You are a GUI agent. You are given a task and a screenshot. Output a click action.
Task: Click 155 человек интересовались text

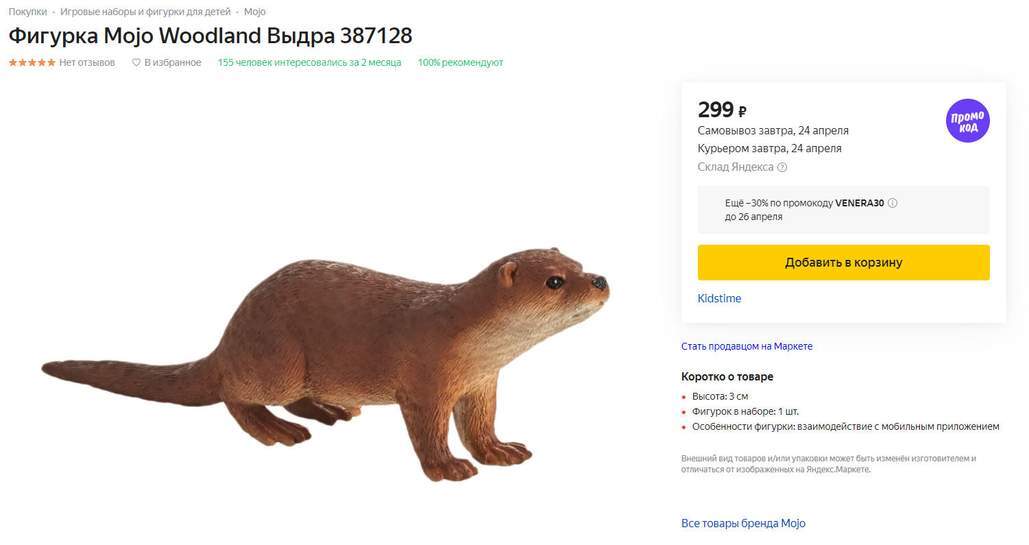[309, 63]
